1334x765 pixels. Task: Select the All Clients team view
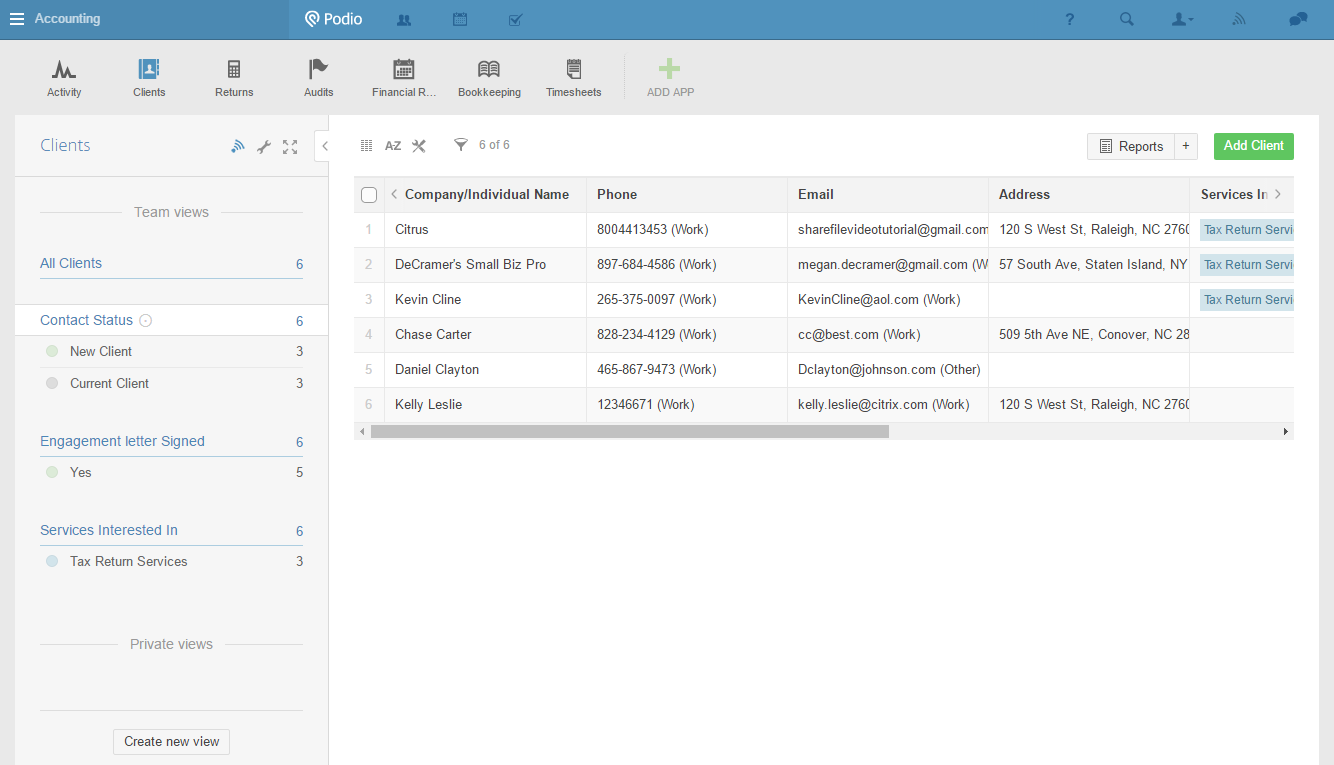tap(71, 263)
